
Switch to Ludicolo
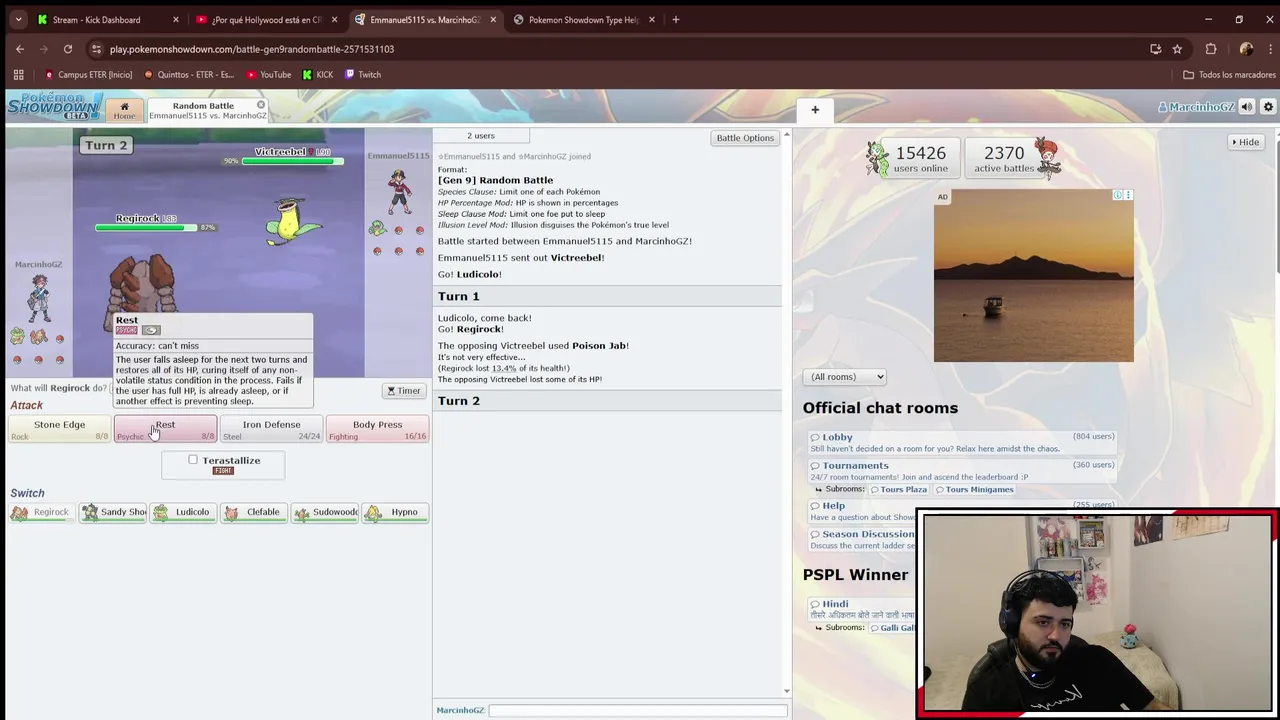click(183, 512)
